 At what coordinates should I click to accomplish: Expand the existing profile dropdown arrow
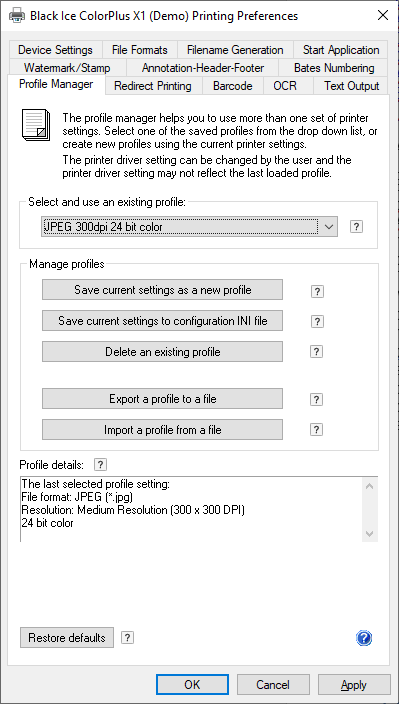pos(329,227)
